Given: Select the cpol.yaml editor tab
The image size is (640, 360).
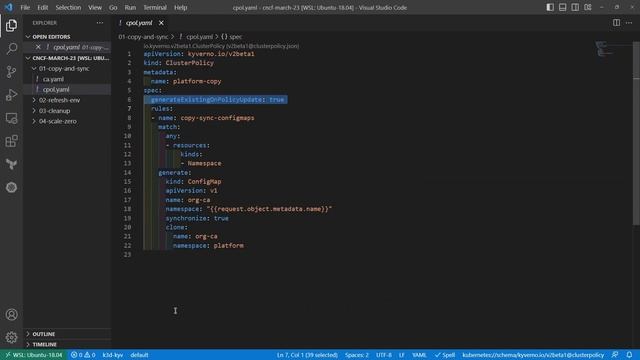Looking at the screenshot, I should (x=139, y=23).
